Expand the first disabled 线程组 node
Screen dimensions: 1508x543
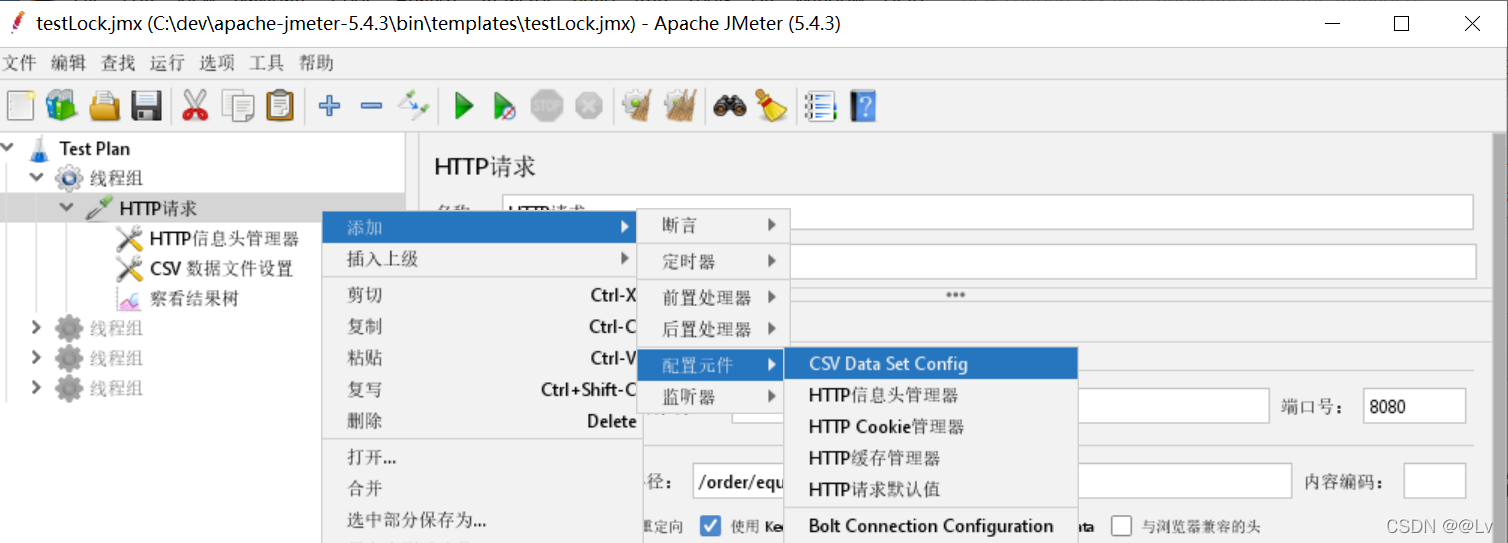(x=38, y=328)
